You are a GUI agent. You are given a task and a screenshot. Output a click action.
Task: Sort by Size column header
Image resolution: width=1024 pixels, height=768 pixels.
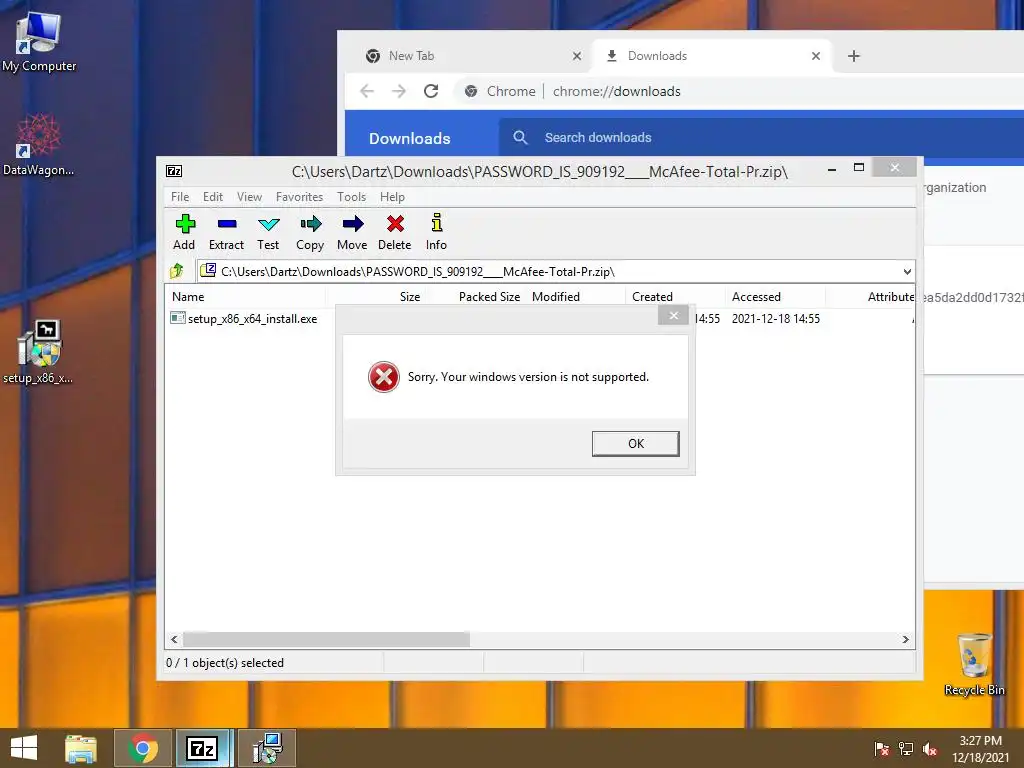[376, 296]
